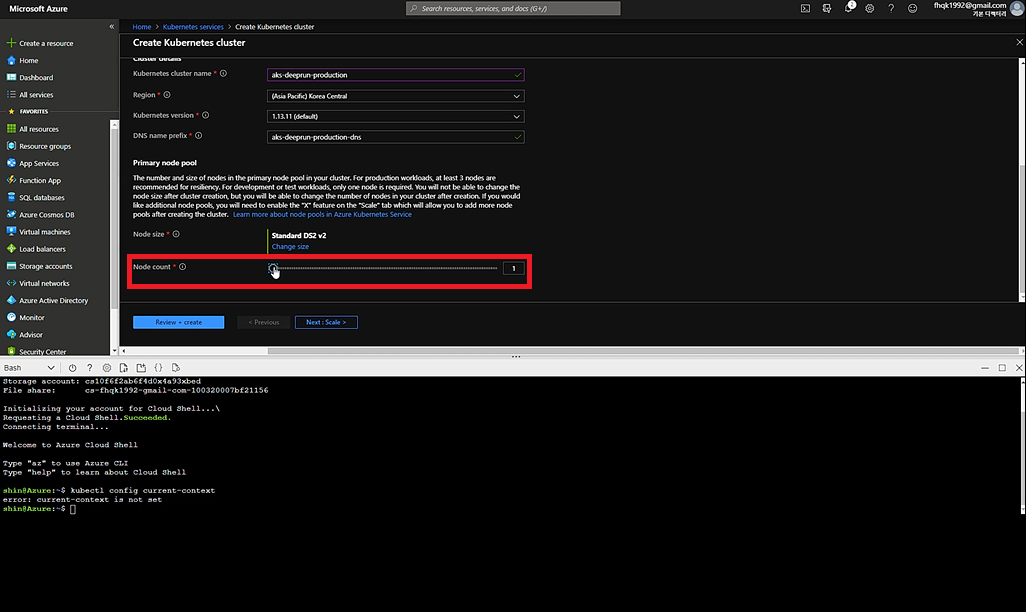Image resolution: width=1026 pixels, height=612 pixels.
Task: Click the Change size link
Action: pyautogui.click(x=290, y=247)
